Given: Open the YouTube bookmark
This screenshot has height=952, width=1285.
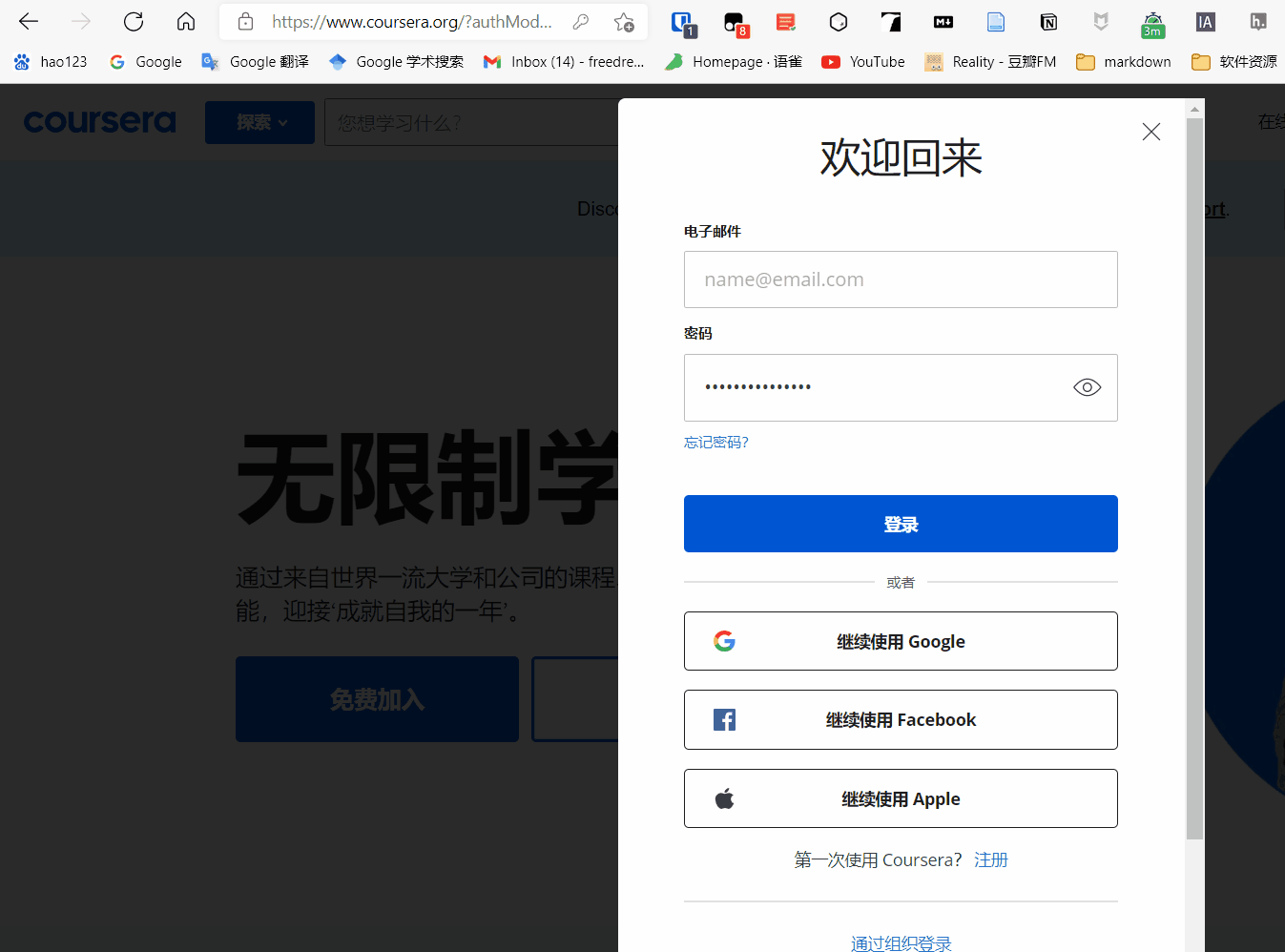Looking at the screenshot, I should pos(863,62).
